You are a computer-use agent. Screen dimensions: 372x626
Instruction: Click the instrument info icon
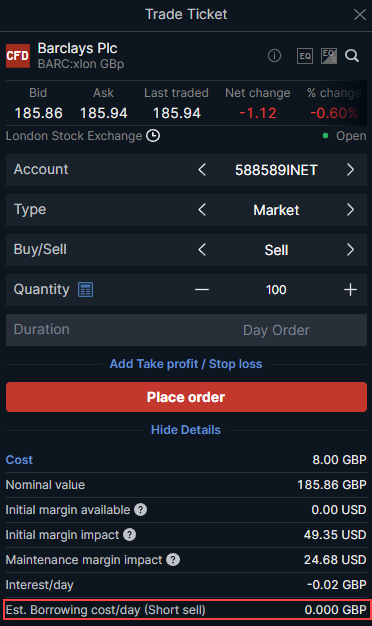(x=274, y=56)
